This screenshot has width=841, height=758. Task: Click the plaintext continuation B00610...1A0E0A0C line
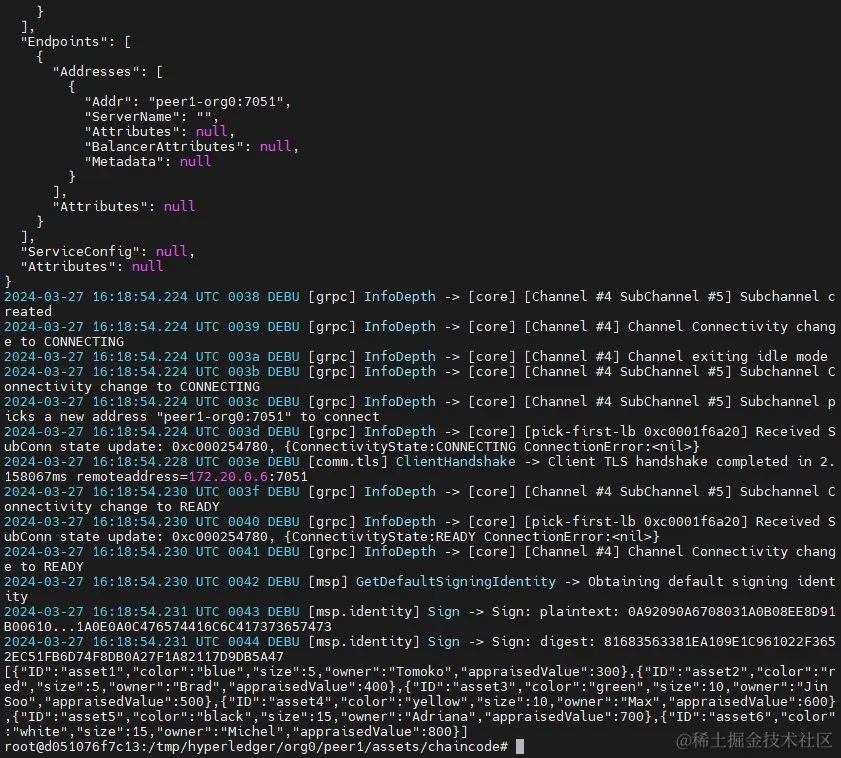pyautogui.click(x=168, y=627)
